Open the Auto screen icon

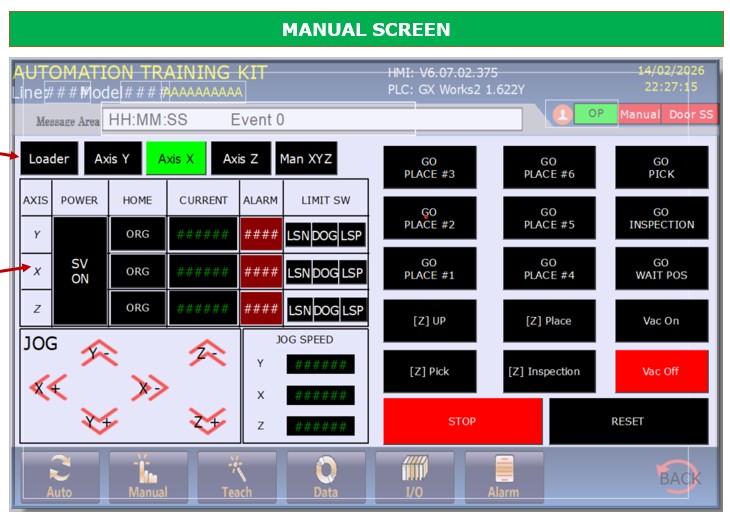pyautogui.click(x=60, y=477)
